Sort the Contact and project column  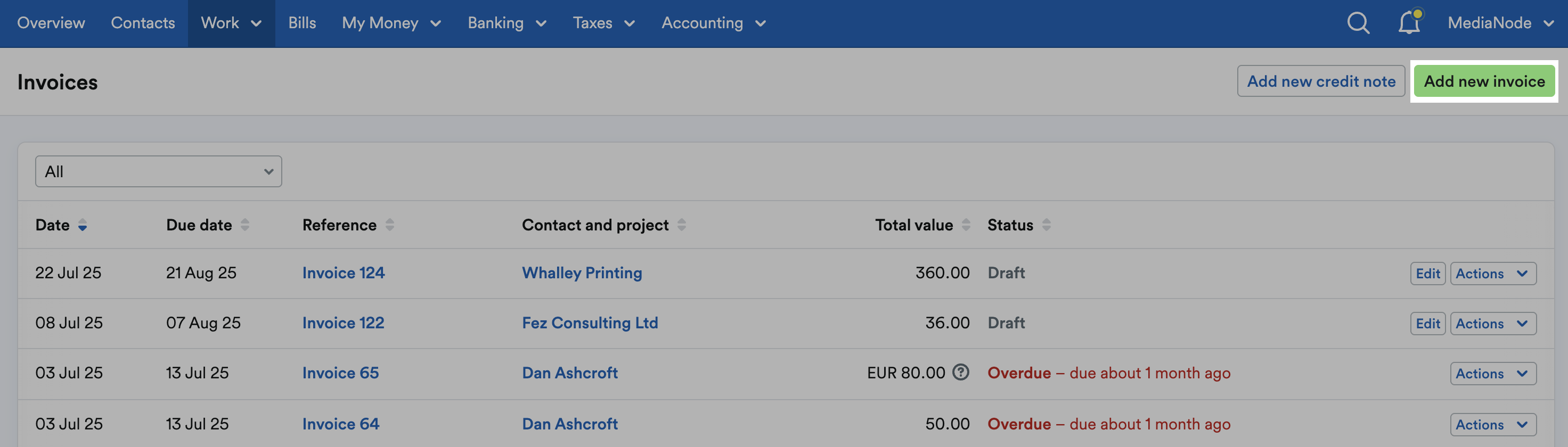click(682, 225)
